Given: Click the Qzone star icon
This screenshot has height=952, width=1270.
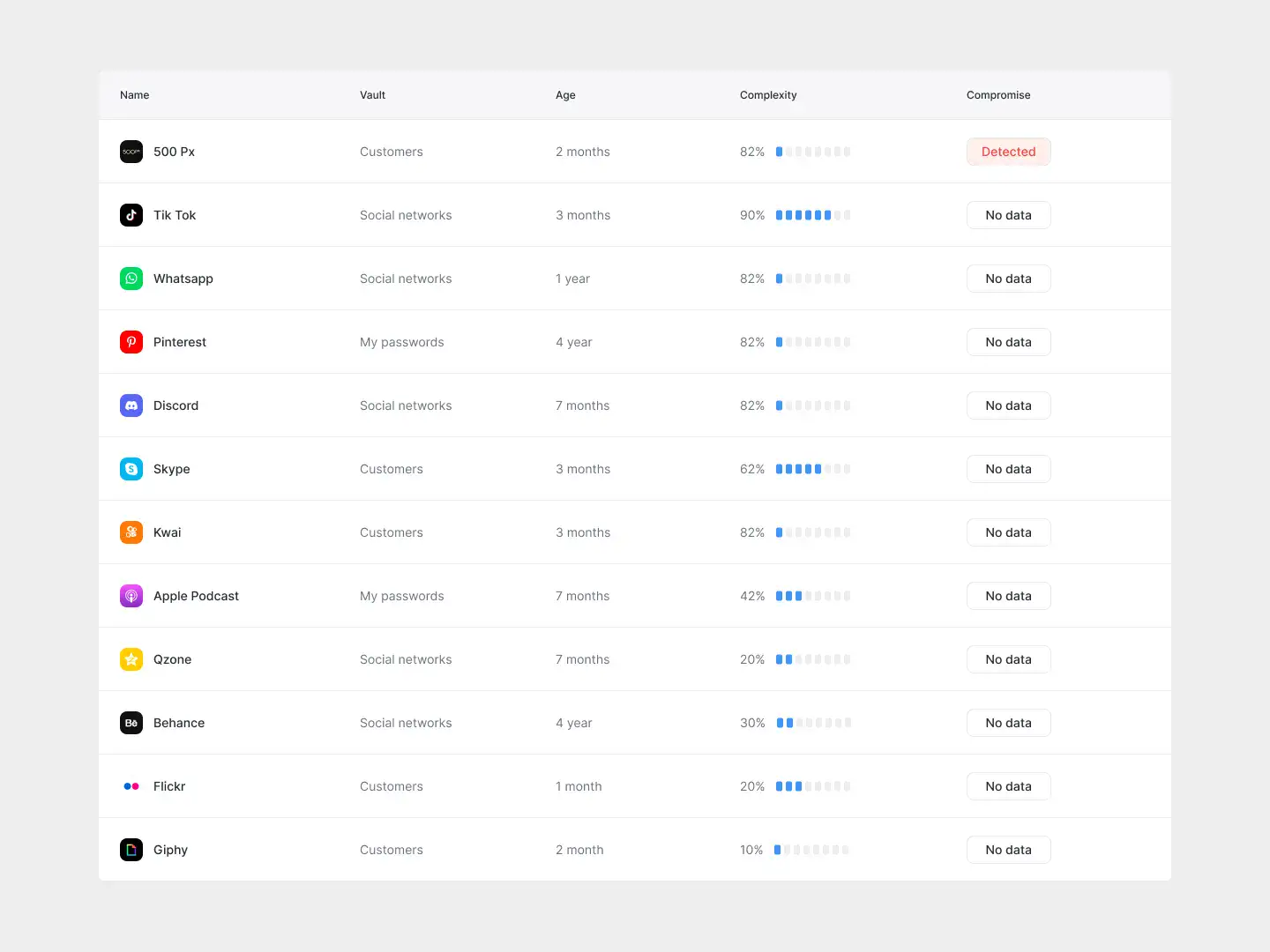Looking at the screenshot, I should point(131,659).
